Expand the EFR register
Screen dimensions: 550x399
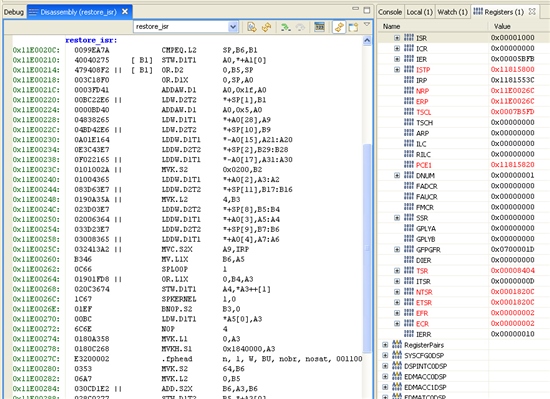(x=397, y=313)
